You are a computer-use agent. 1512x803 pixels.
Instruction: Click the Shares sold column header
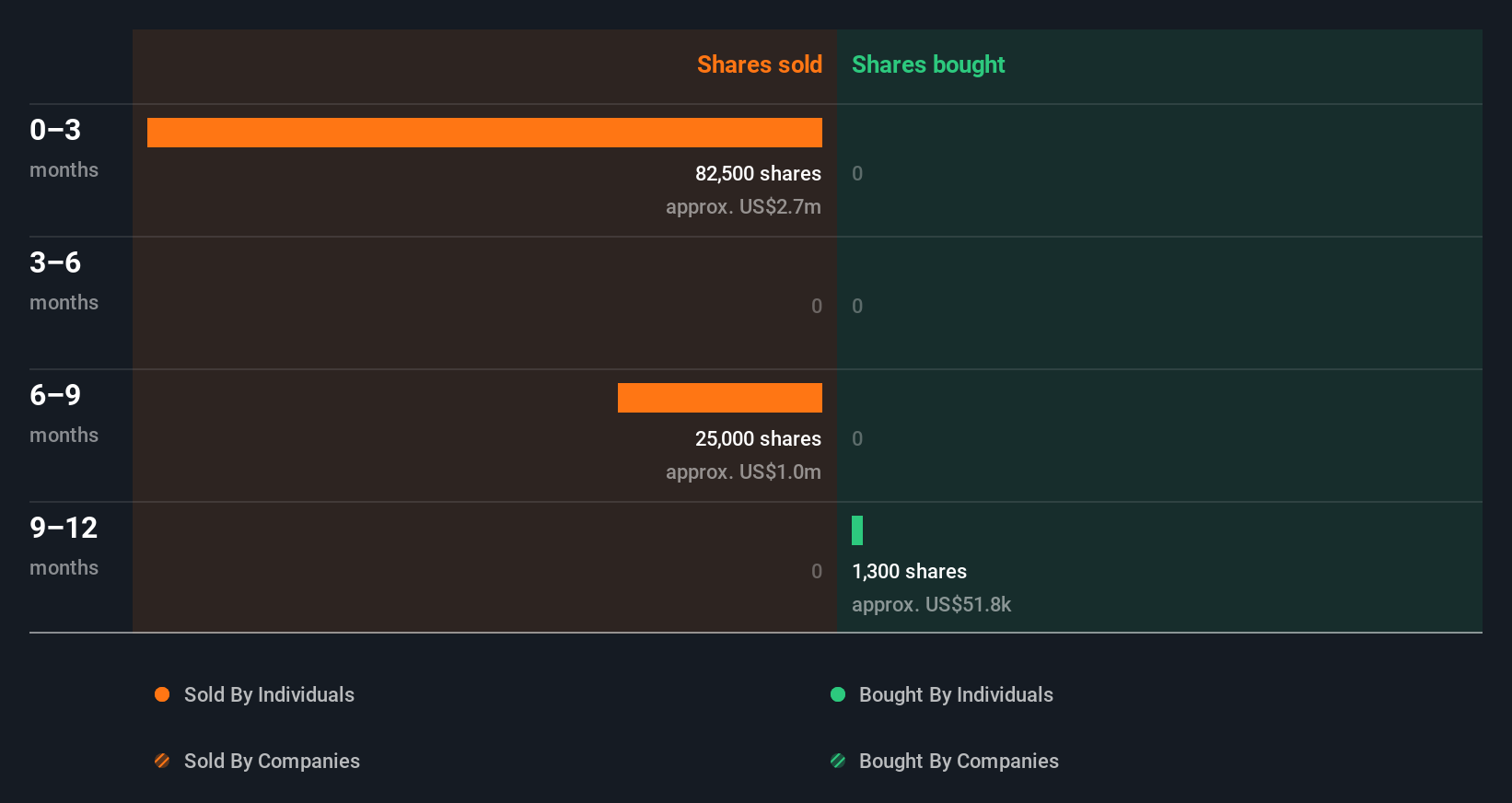(760, 64)
